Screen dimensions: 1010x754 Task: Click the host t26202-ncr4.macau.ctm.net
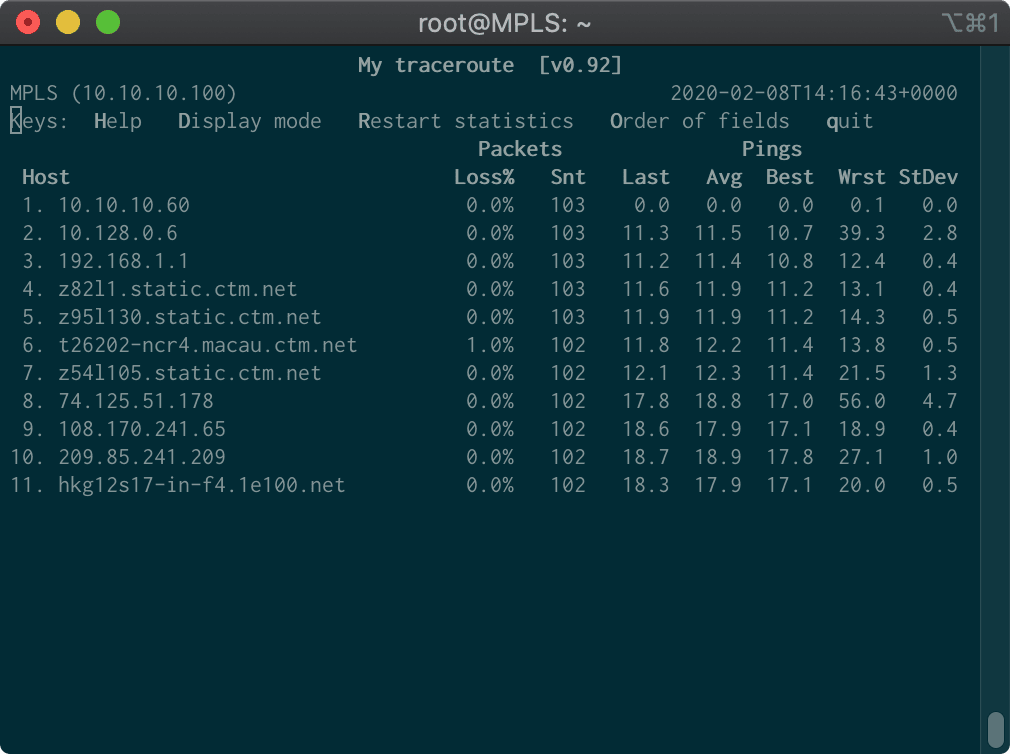pos(207,346)
